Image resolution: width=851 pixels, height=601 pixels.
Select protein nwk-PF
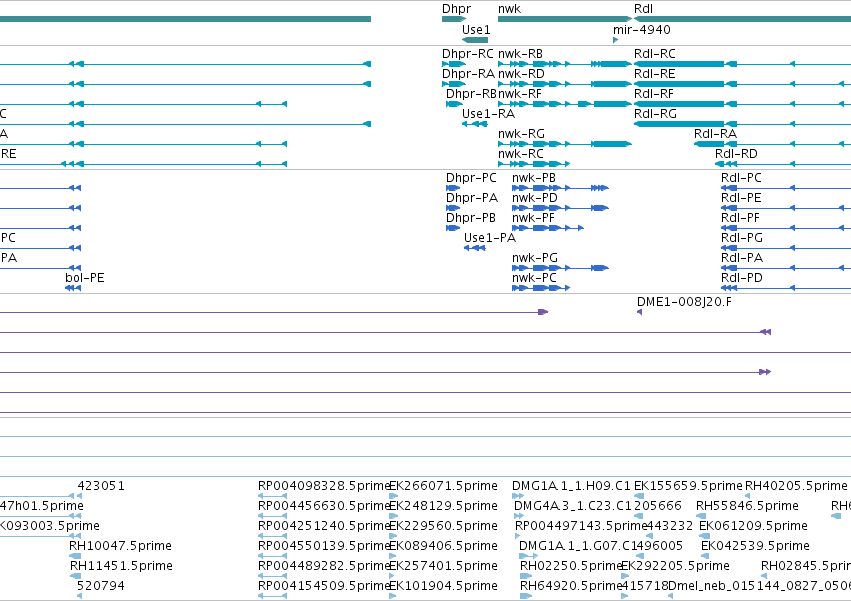548,228
